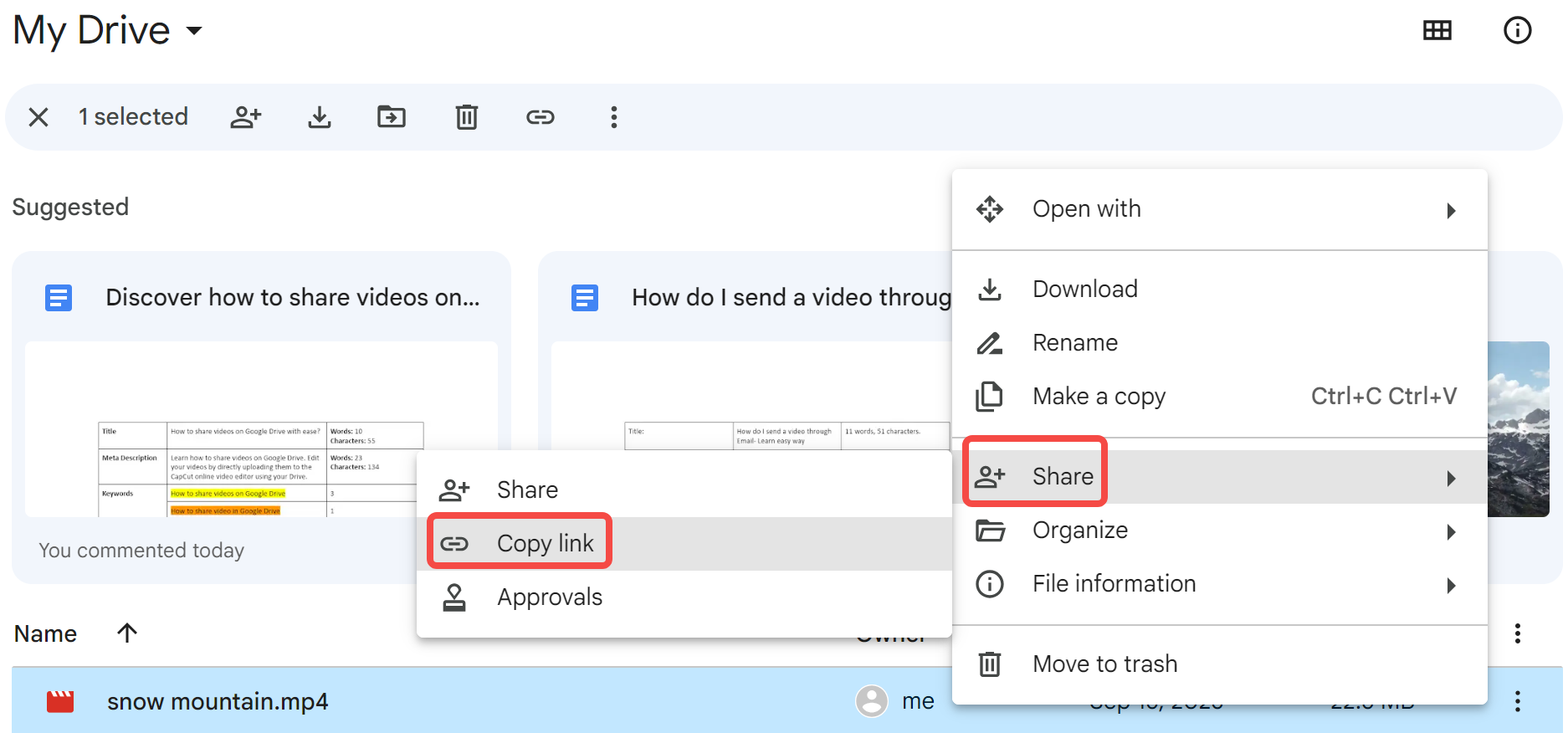Select Rename in the context menu
The image size is (1568, 733).
(1075, 343)
